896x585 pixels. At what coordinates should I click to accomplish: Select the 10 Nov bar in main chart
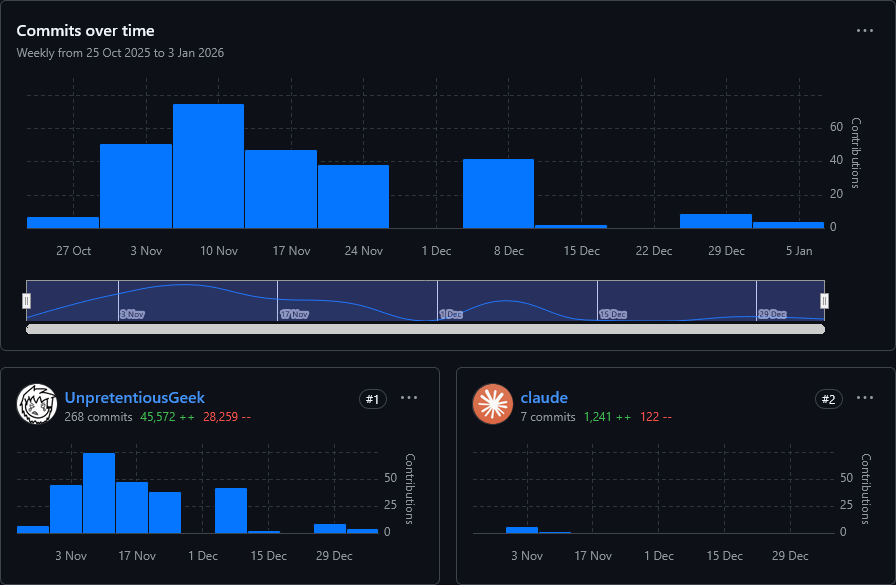tap(208, 166)
